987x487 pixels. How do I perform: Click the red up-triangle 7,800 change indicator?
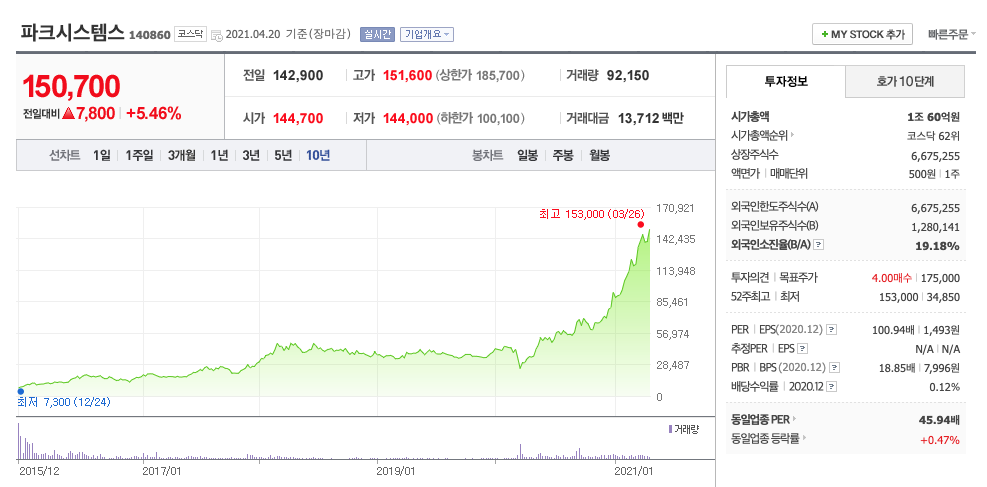(89, 114)
